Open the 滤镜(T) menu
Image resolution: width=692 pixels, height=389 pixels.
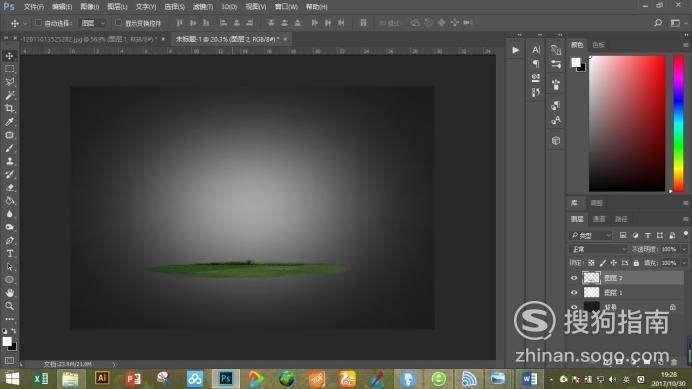[203, 7]
